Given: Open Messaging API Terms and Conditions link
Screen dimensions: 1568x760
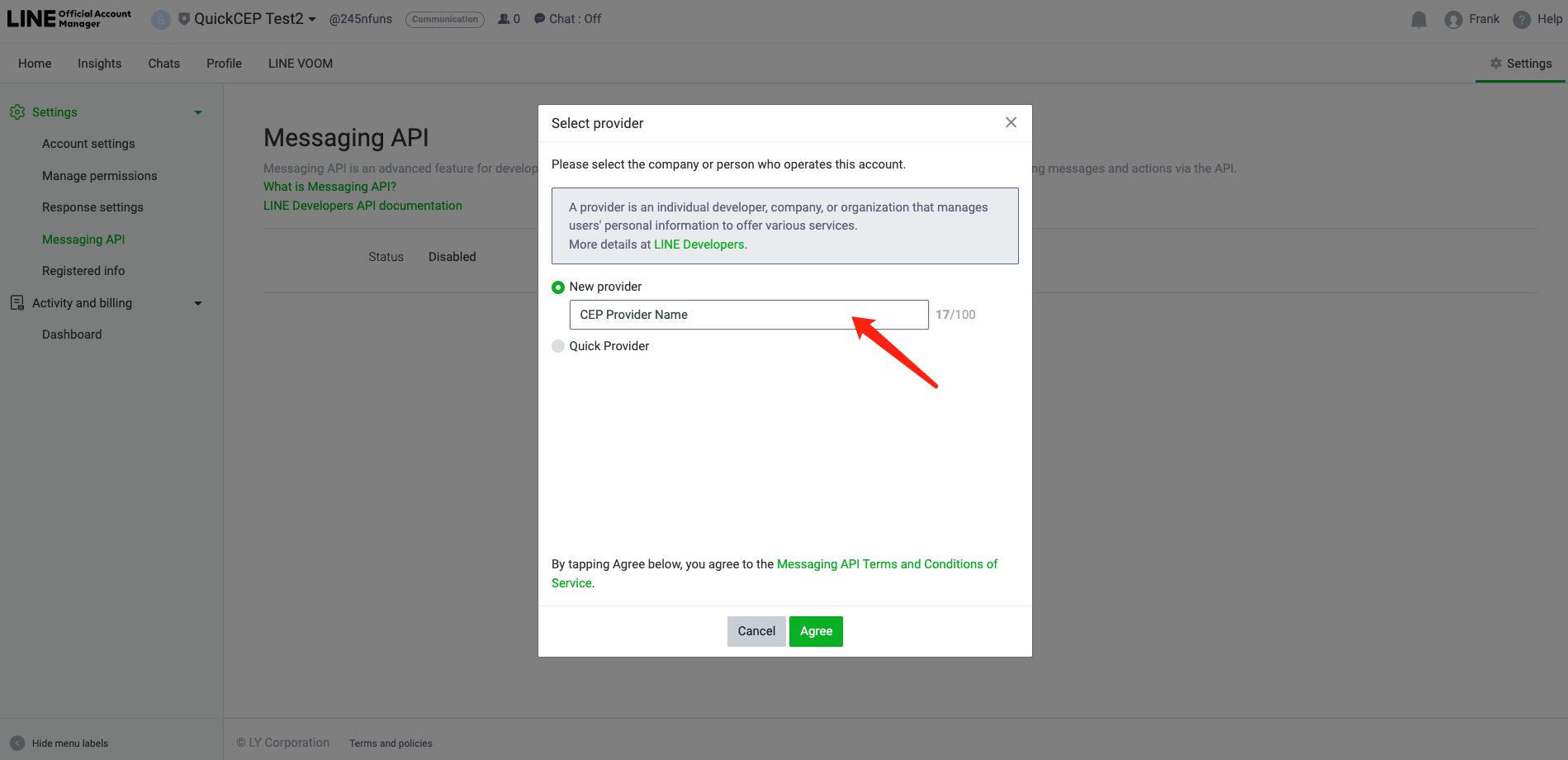Looking at the screenshot, I should click(x=887, y=564).
